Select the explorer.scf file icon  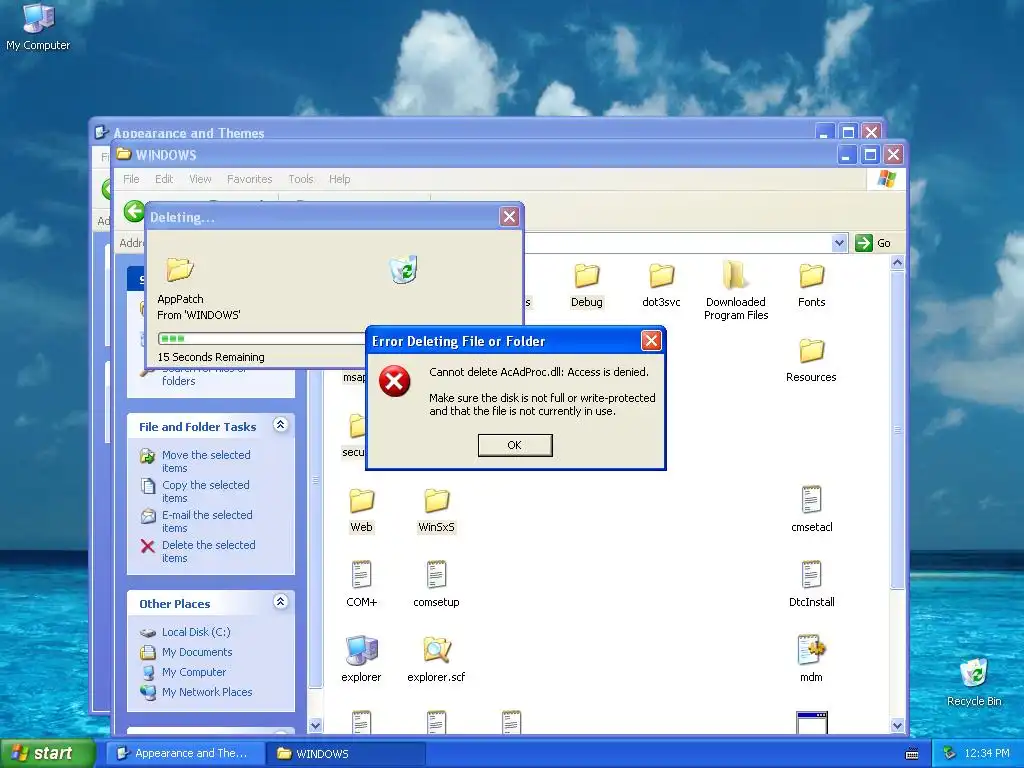click(436, 650)
